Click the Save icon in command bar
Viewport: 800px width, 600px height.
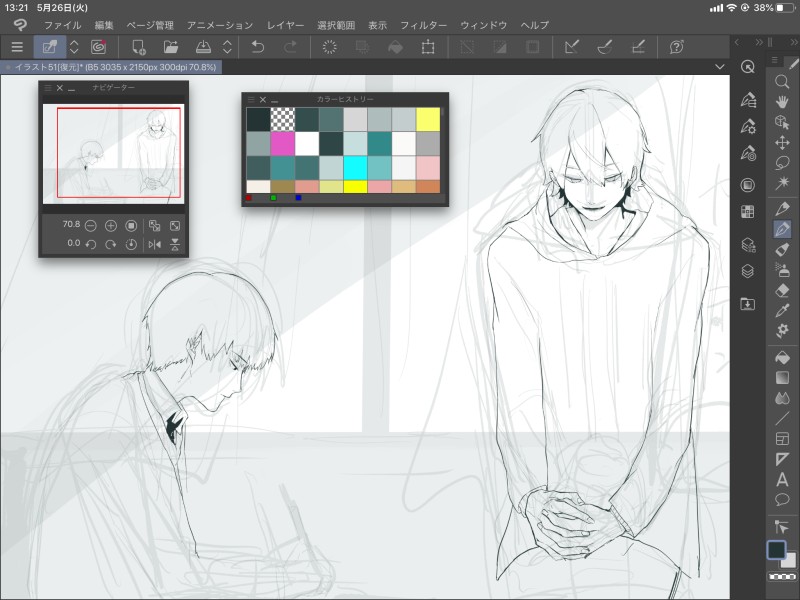204,47
